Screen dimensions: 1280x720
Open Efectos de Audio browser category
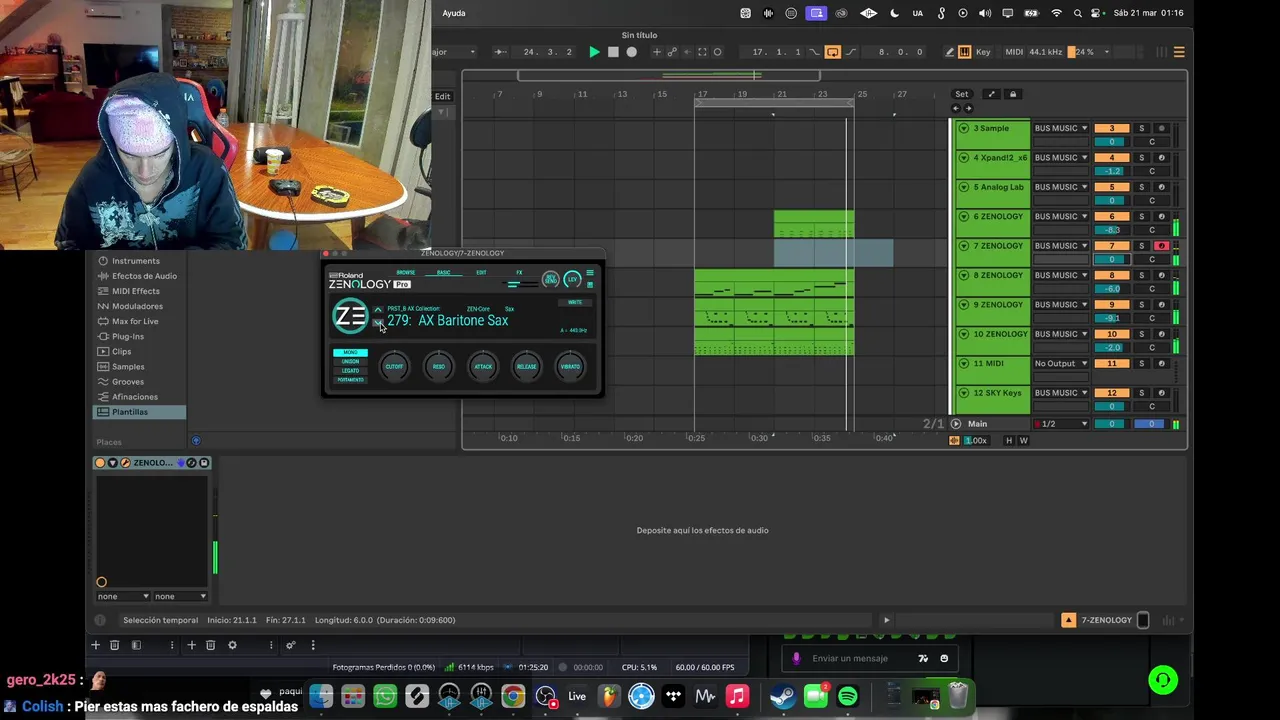coord(144,276)
